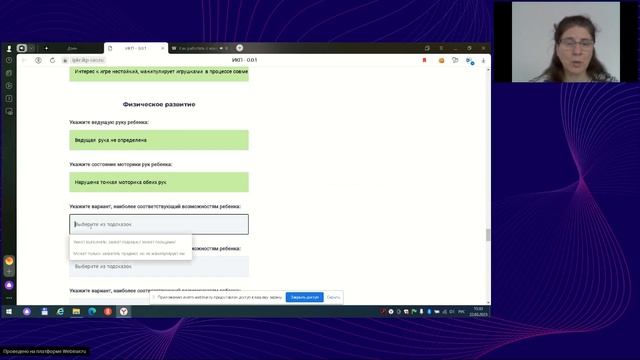Screen dimensions: 640x360
Task: Choose second suggestion 'Может только захватить предмет'
Action: tap(129, 253)
